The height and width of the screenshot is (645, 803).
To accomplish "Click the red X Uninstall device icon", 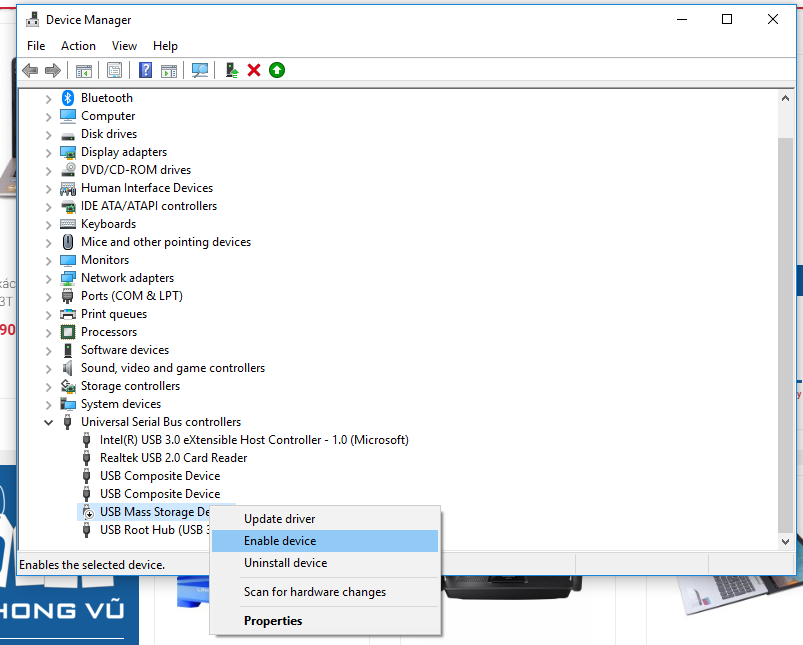I will pyautogui.click(x=253, y=70).
